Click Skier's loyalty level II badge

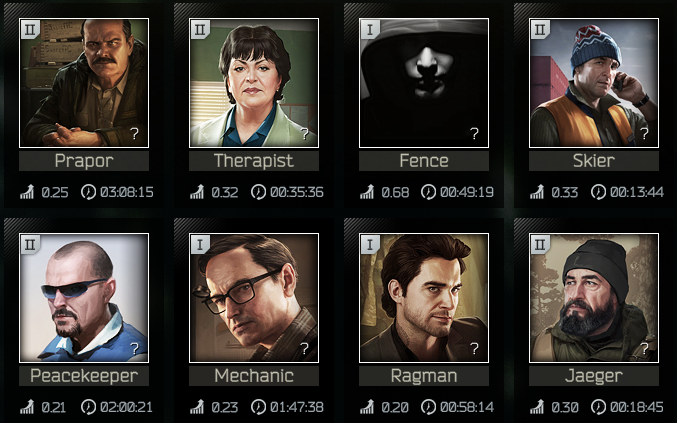click(x=540, y=29)
